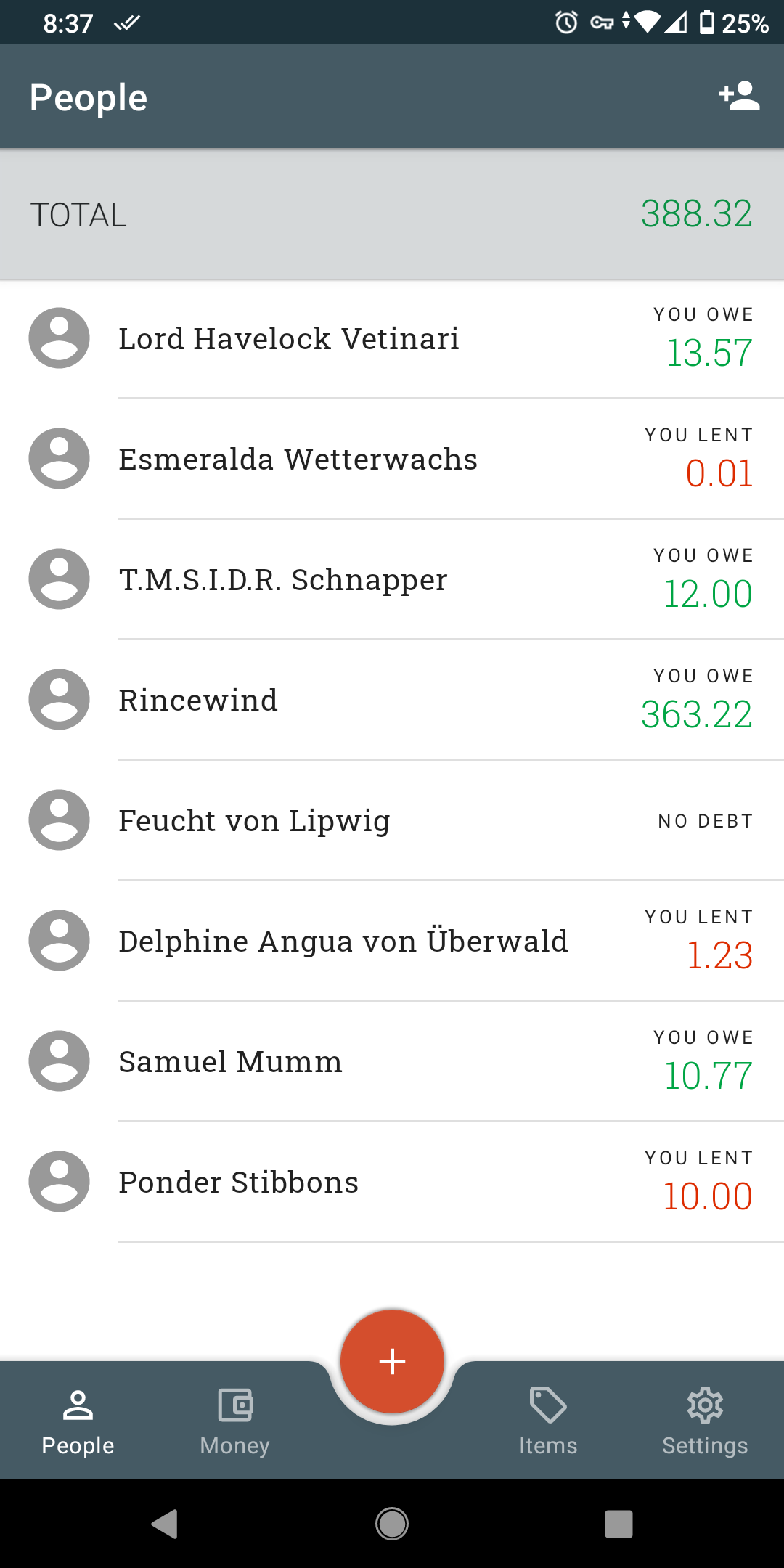The width and height of the screenshot is (784, 1568).
Task: Tap Lord Havelock Vetinari's avatar icon
Action: click(59, 338)
